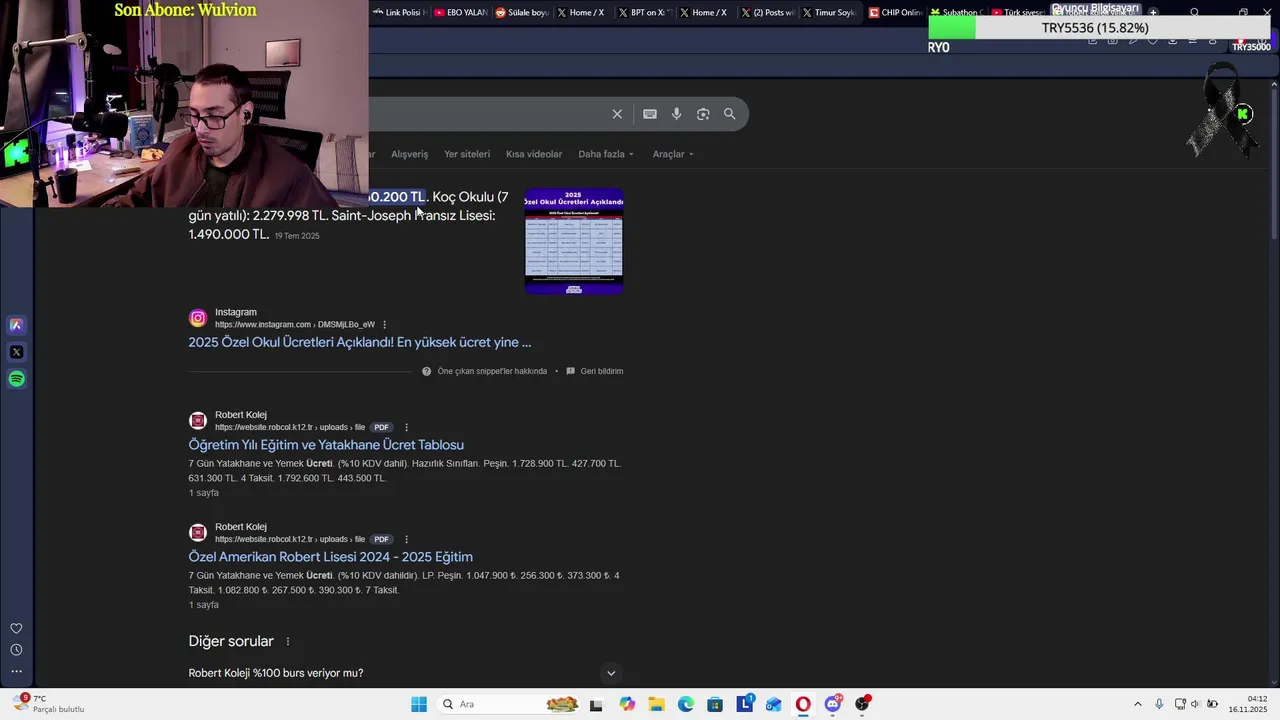Expand the Daha fazla dropdown
1280x720 pixels.
pyautogui.click(x=605, y=154)
